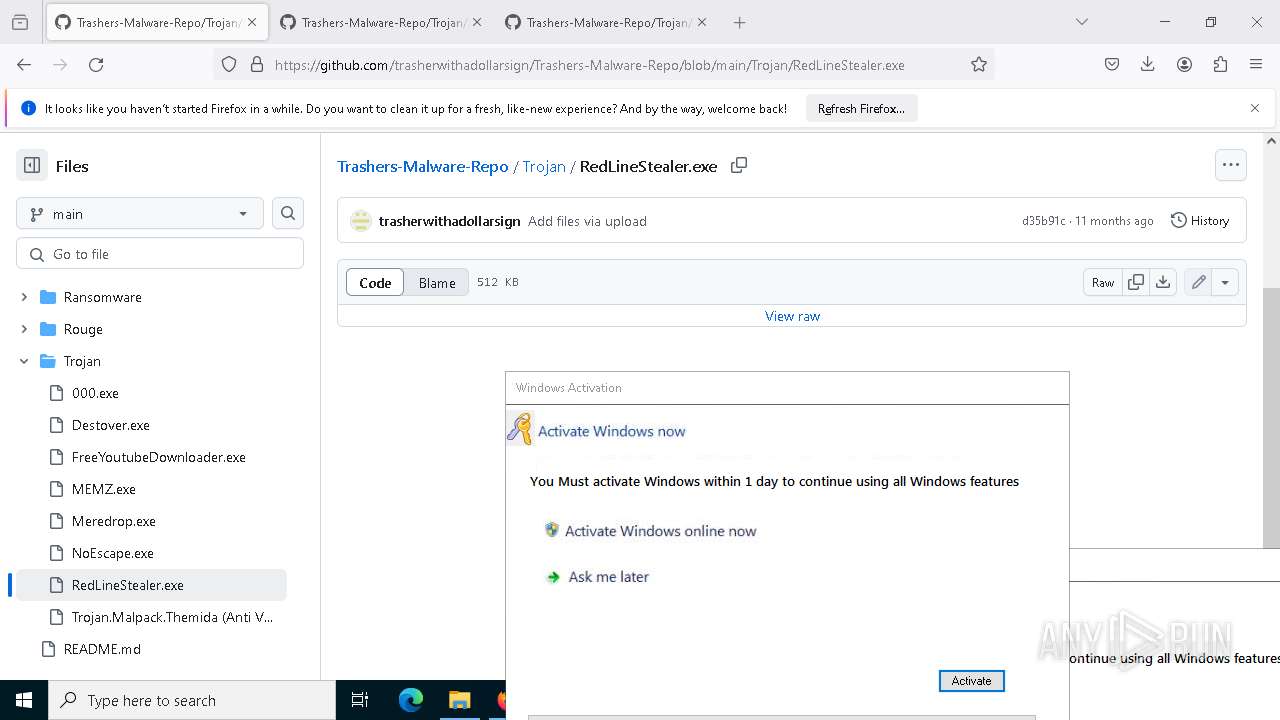Image resolution: width=1280 pixels, height=720 pixels.
Task: Open Task View on the taskbar
Action: pos(360,700)
